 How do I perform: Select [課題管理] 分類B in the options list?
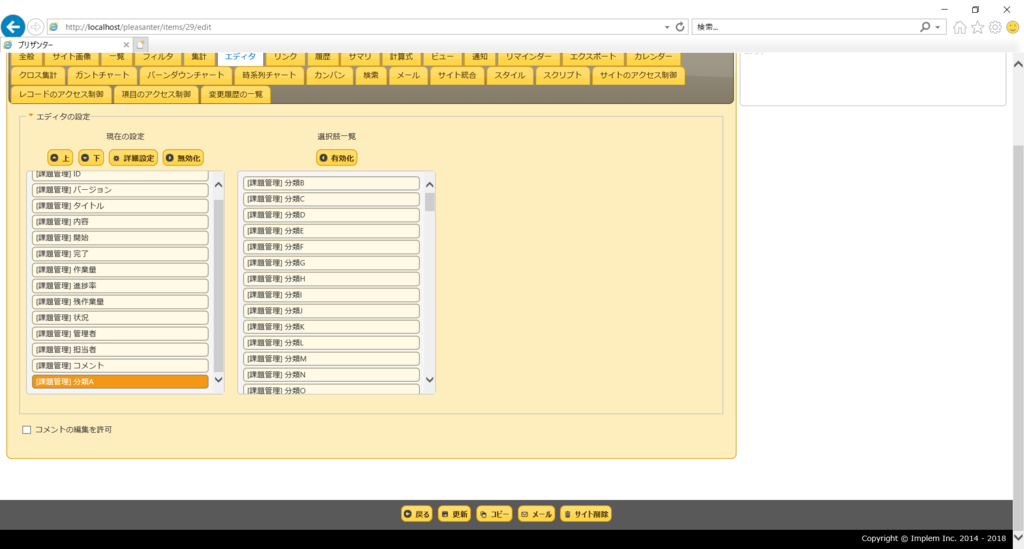331,183
